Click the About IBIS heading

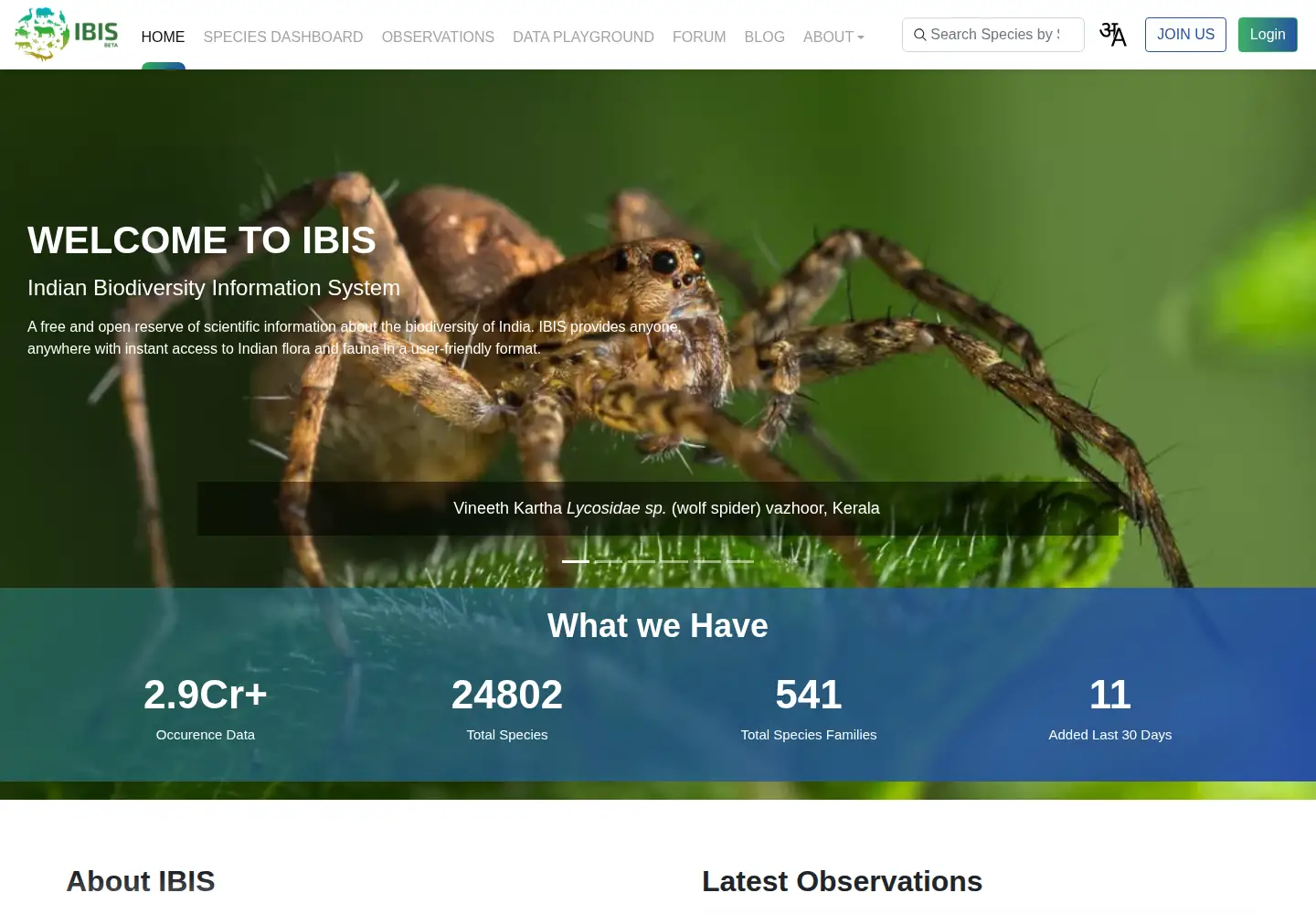[141, 881]
